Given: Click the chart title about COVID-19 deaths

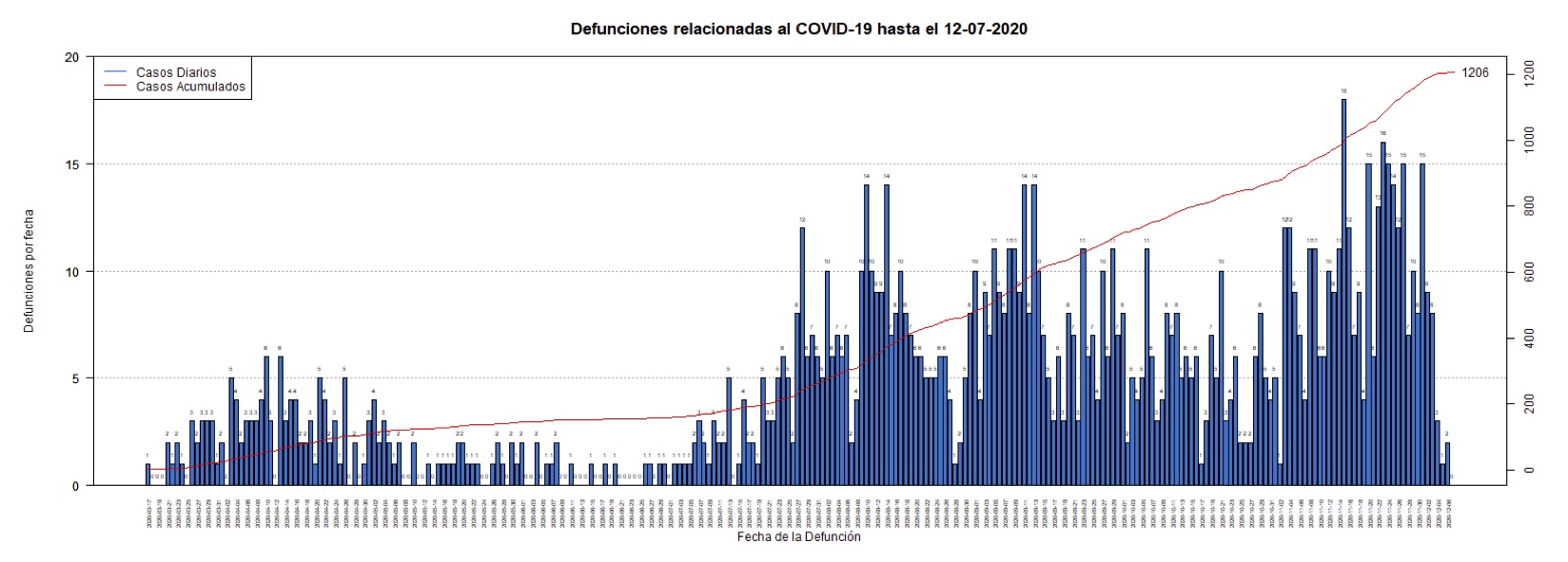Looking at the screenshot, I should [x=798, y=29].
